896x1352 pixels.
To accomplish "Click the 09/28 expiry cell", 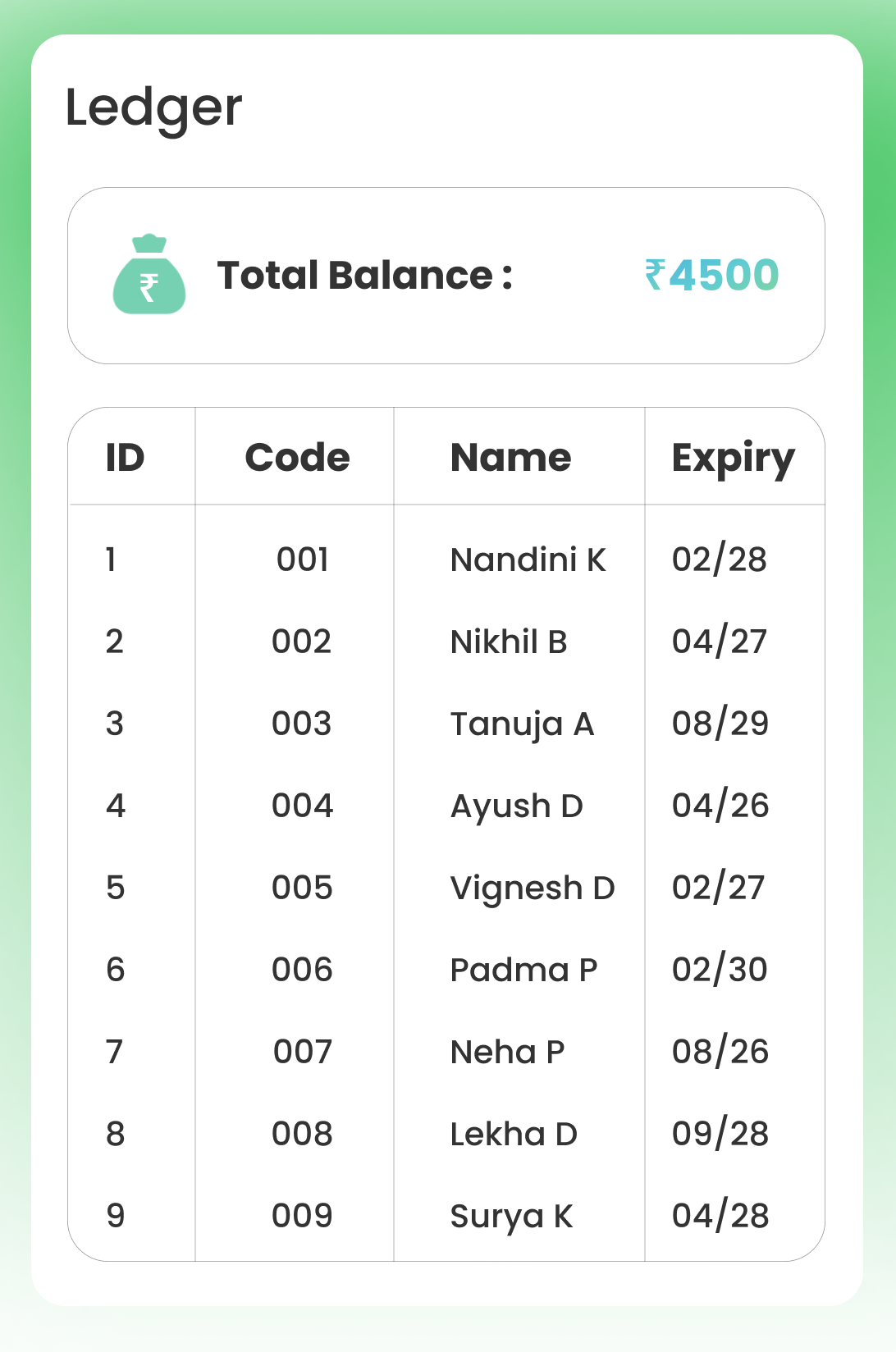I will point(720,1134).
